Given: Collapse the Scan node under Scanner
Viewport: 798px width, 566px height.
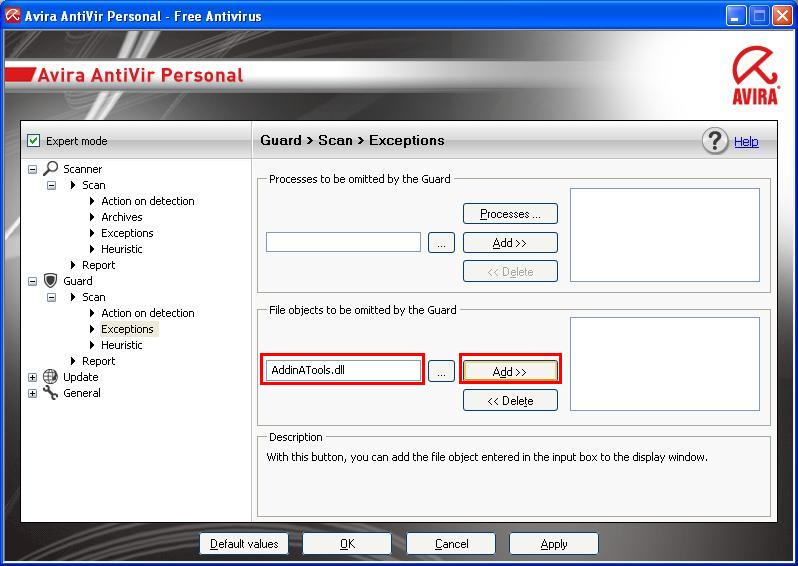Looking at the screenshot, I should 51,185.
